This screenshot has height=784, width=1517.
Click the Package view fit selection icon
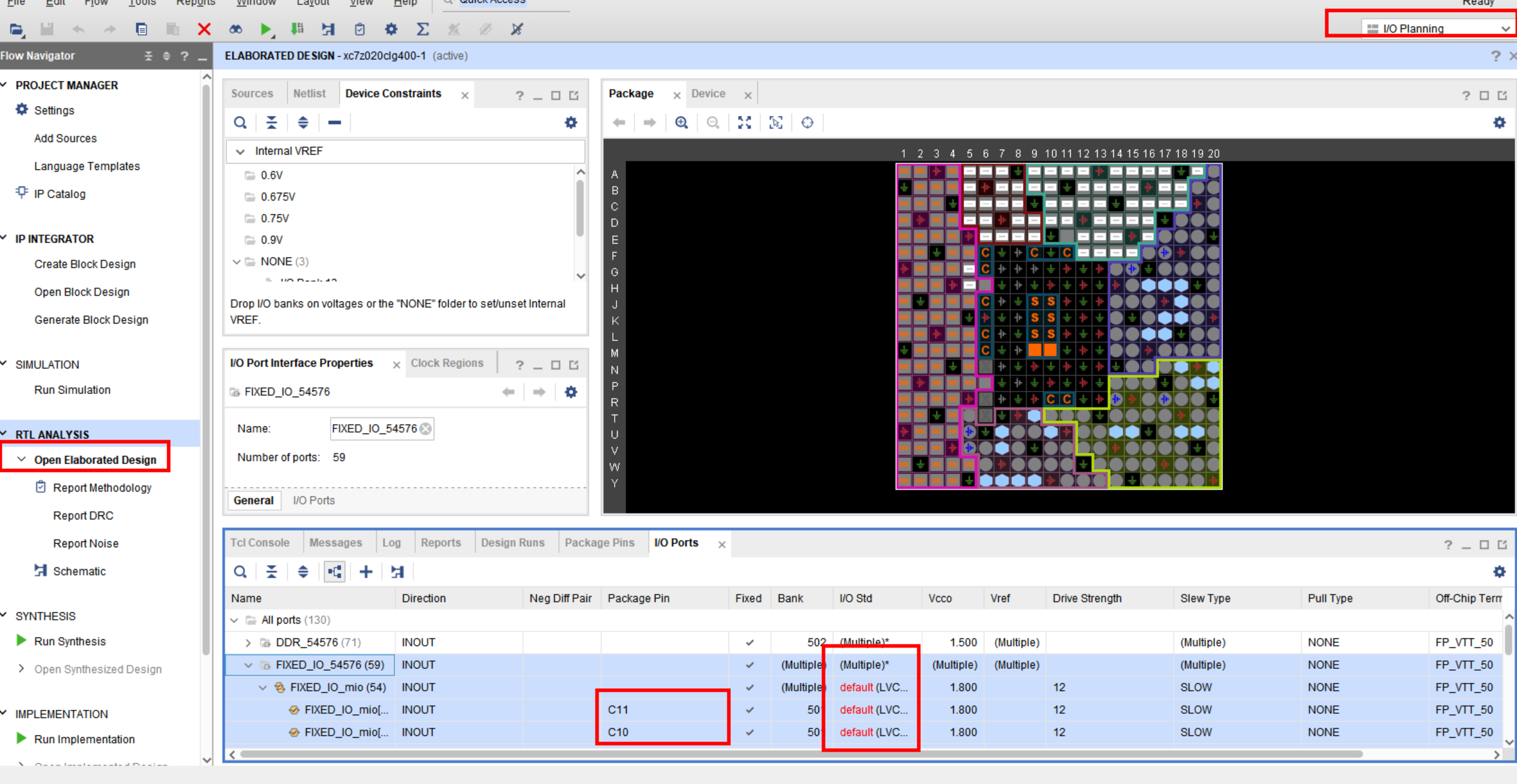click(x=776, y=123)
